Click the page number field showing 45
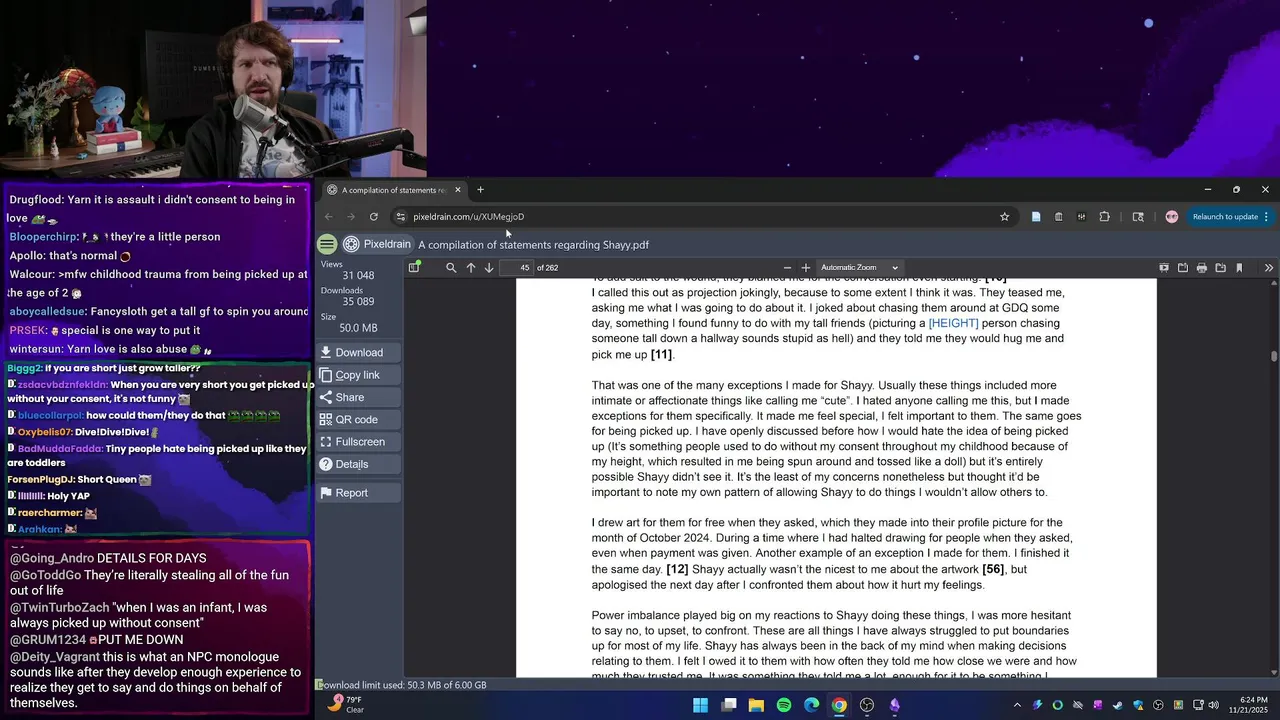 pos(517,267)
